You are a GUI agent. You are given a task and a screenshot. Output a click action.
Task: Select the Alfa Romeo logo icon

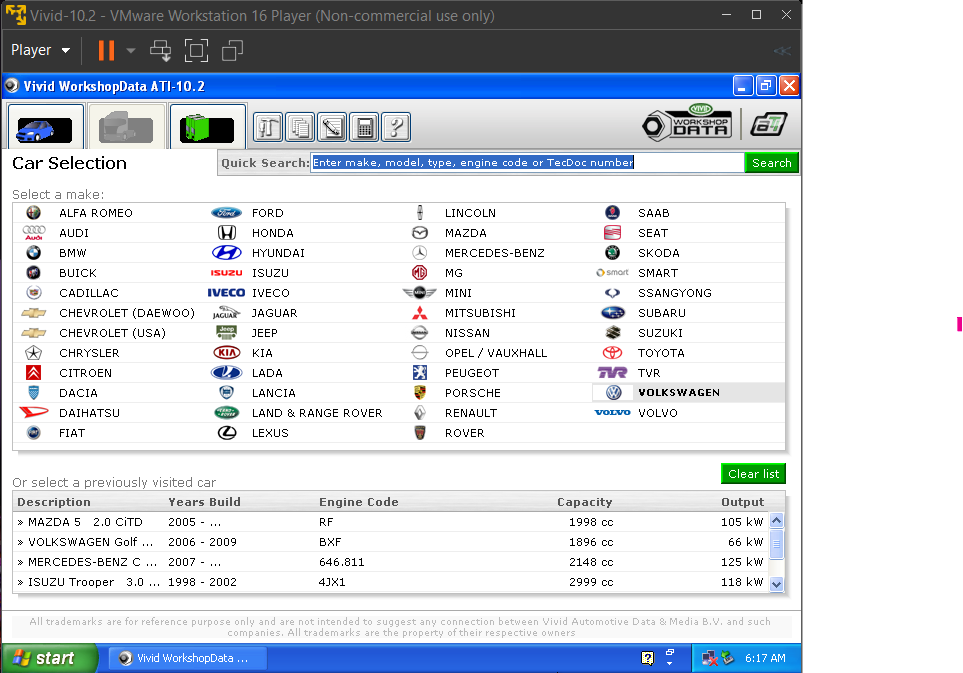pyautogui.click(x=34, y=213)
